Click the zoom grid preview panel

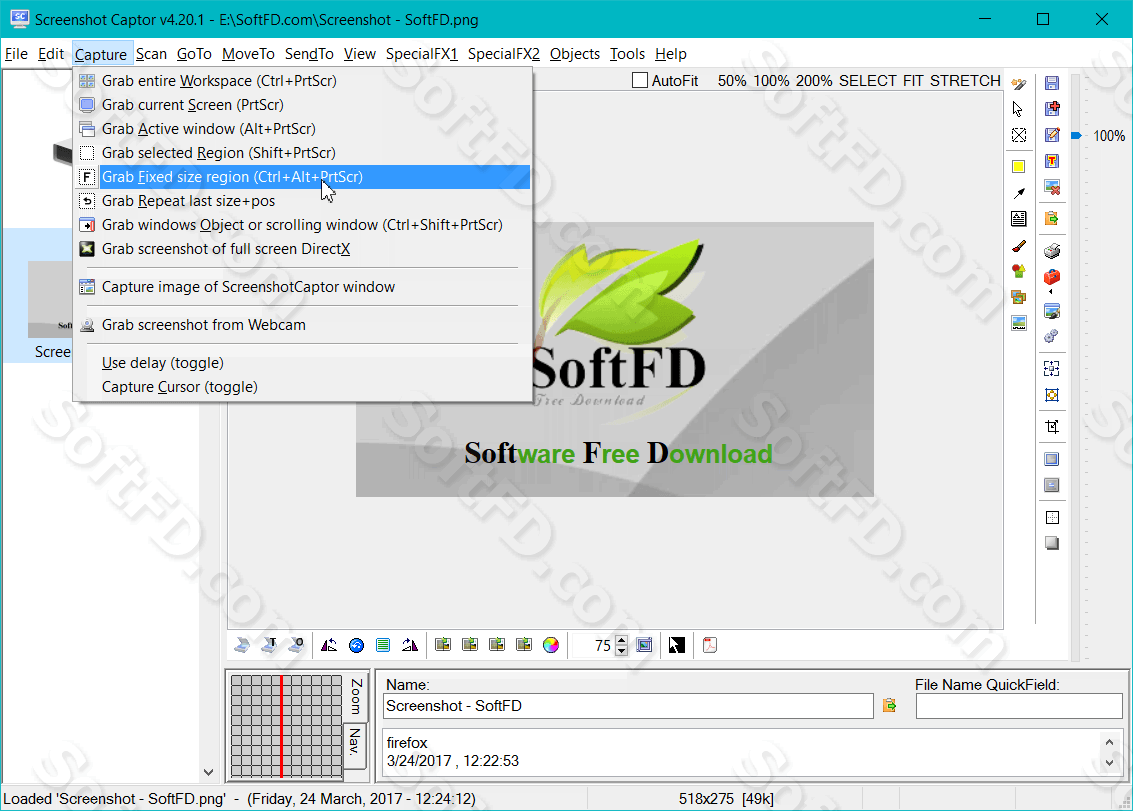(x=286, y=726)
